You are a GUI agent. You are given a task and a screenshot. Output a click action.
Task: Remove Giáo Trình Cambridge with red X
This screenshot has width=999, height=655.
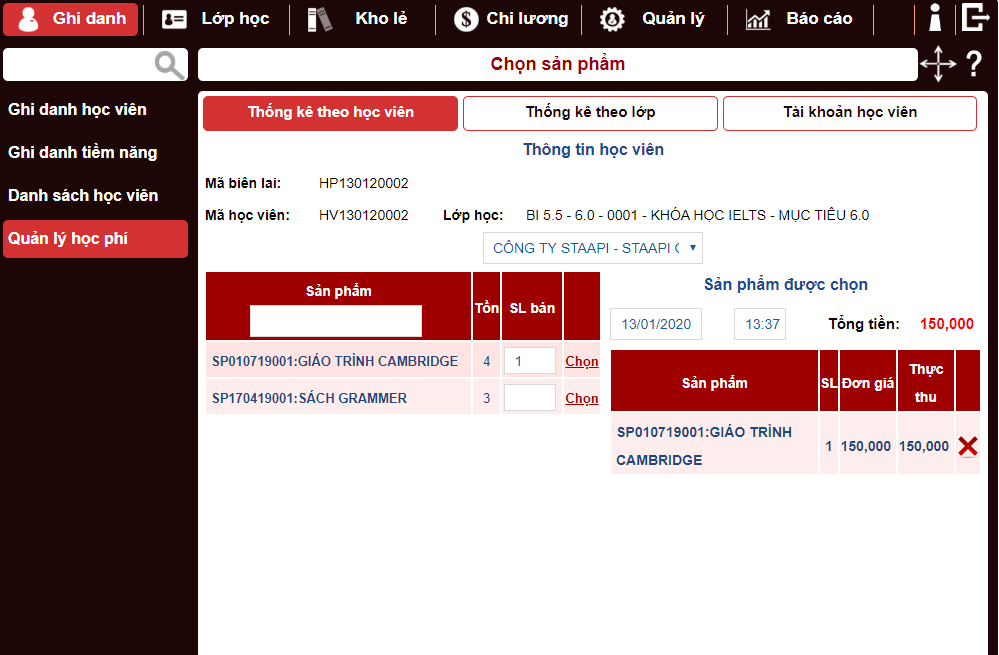[967, 446]
